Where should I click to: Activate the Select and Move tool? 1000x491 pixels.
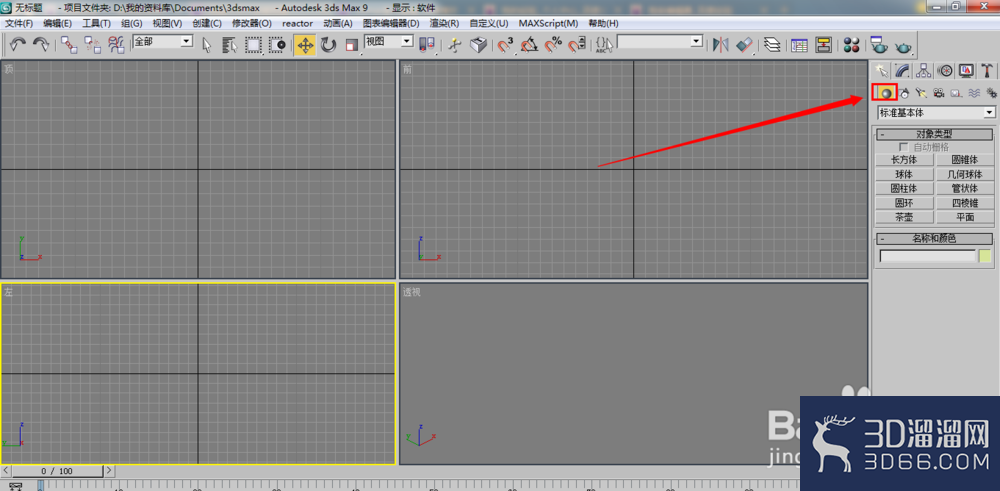[x=305, y=45]
